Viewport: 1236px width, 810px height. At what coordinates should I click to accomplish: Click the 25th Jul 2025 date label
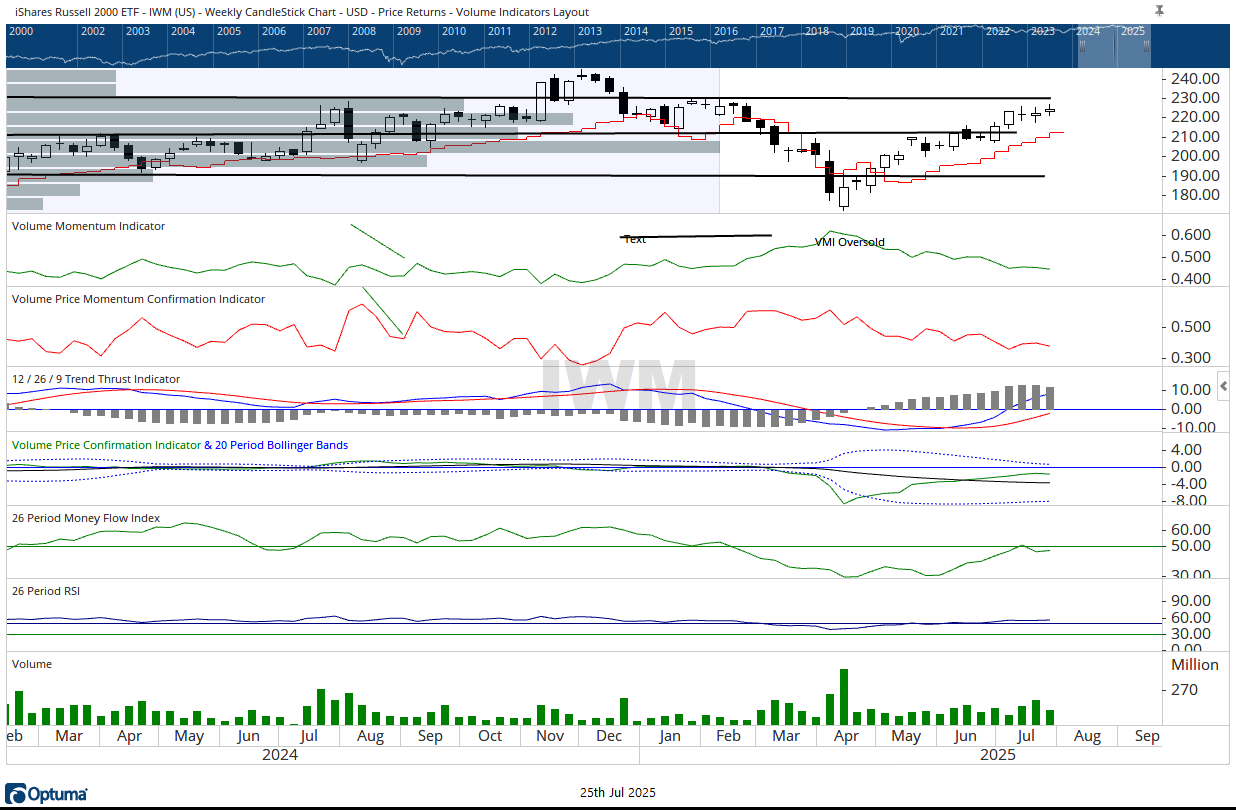point(617,792)
